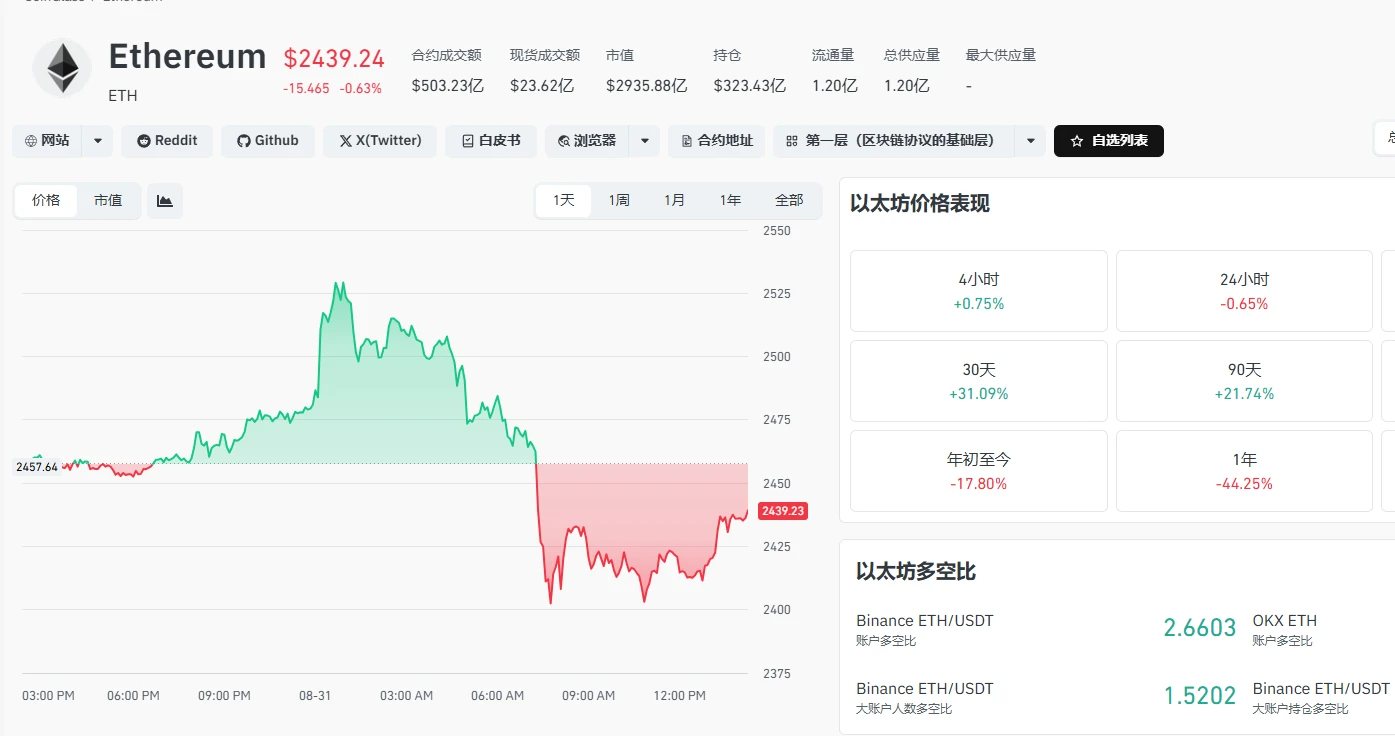This screenshot has width=1395, height=736.
Task: Click the Ethereum diamond logo
Action: 62,68
